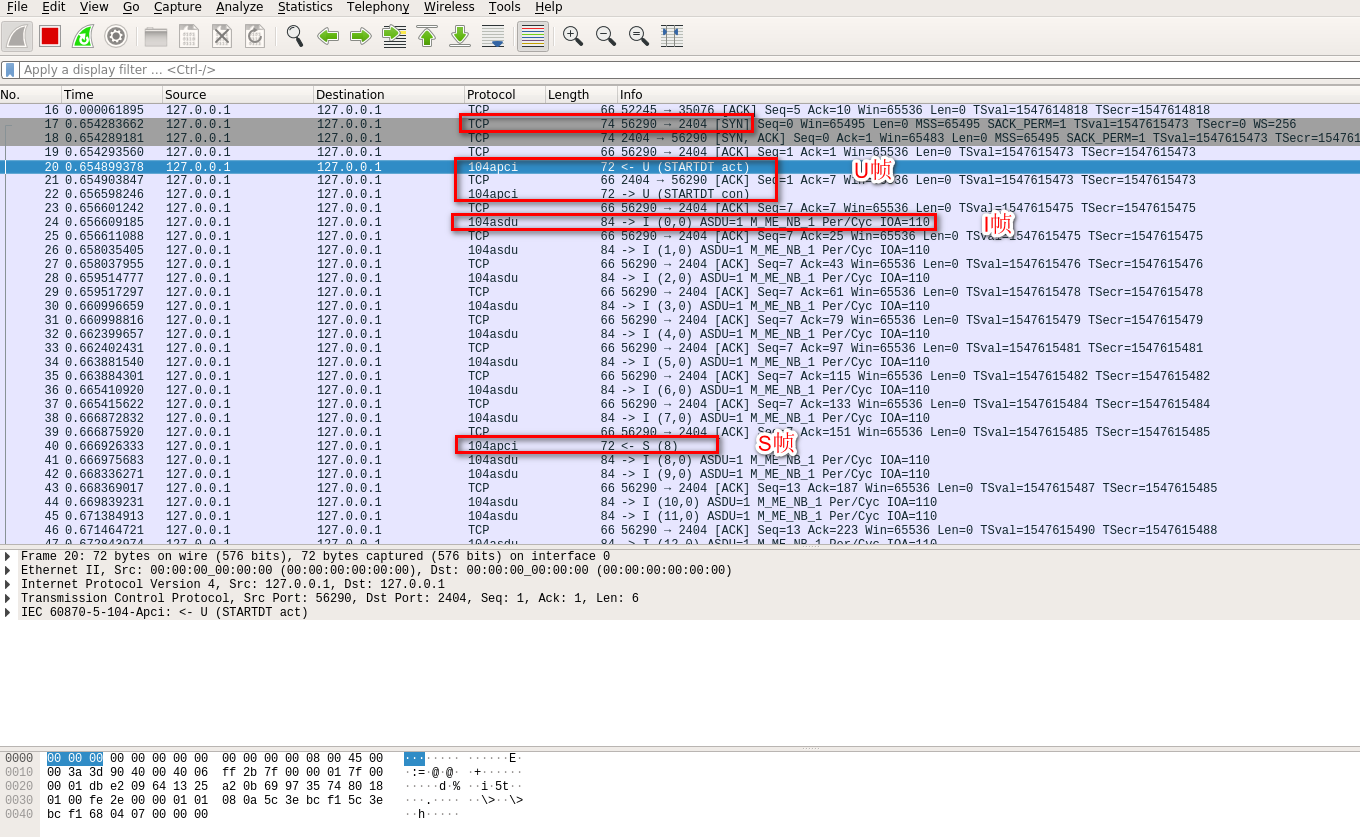Screen dimensions: 1360x837
Task: Stop the running capture
Action: (x=50, y=36)
